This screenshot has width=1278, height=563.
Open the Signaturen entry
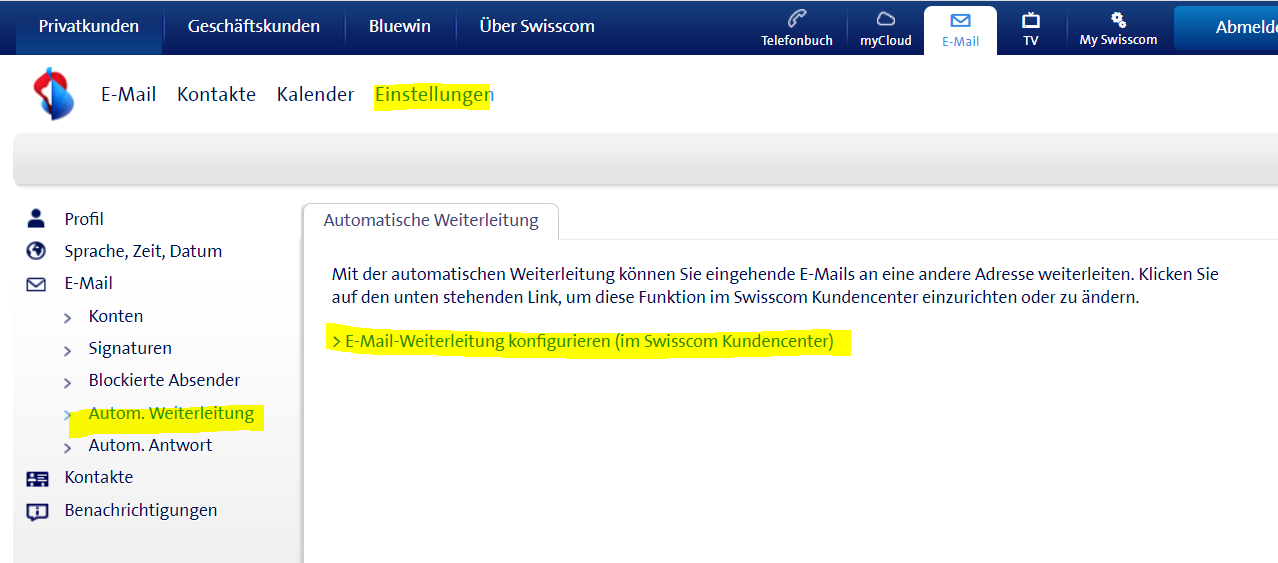pos(130,348)
